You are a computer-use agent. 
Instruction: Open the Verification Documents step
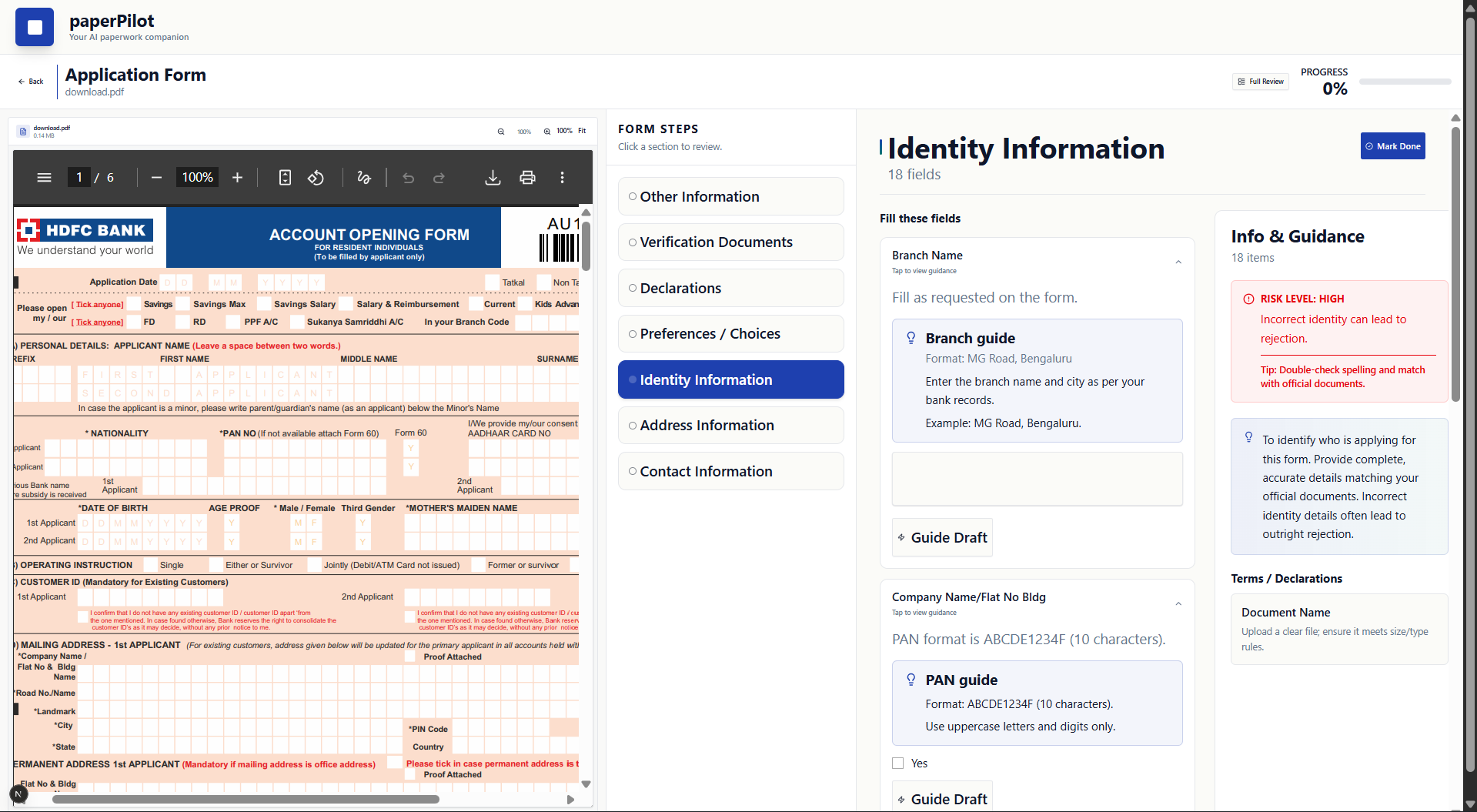[730, 242]
